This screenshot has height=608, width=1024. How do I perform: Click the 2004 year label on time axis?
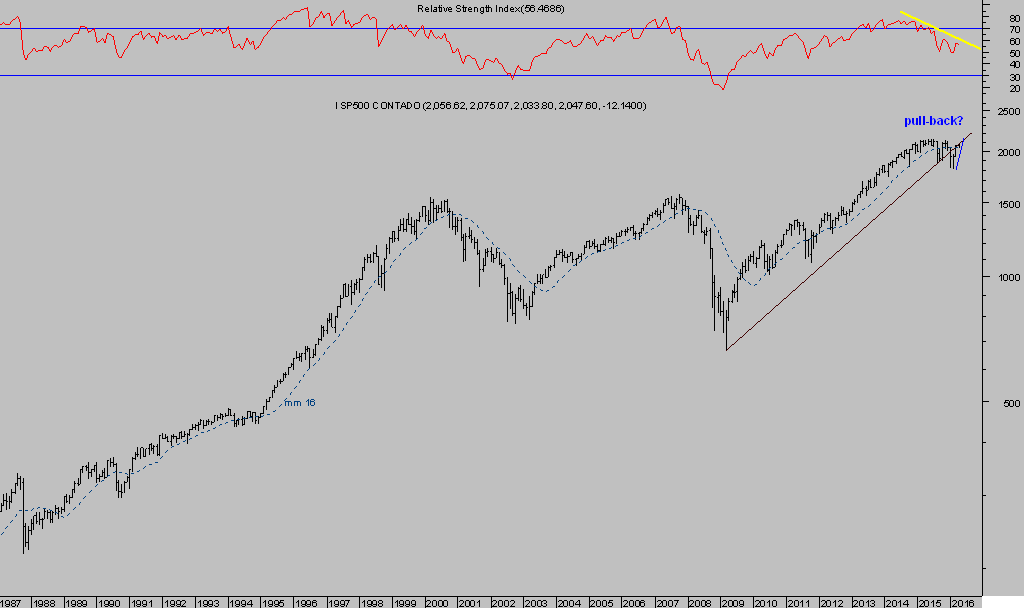coord(568,603)
